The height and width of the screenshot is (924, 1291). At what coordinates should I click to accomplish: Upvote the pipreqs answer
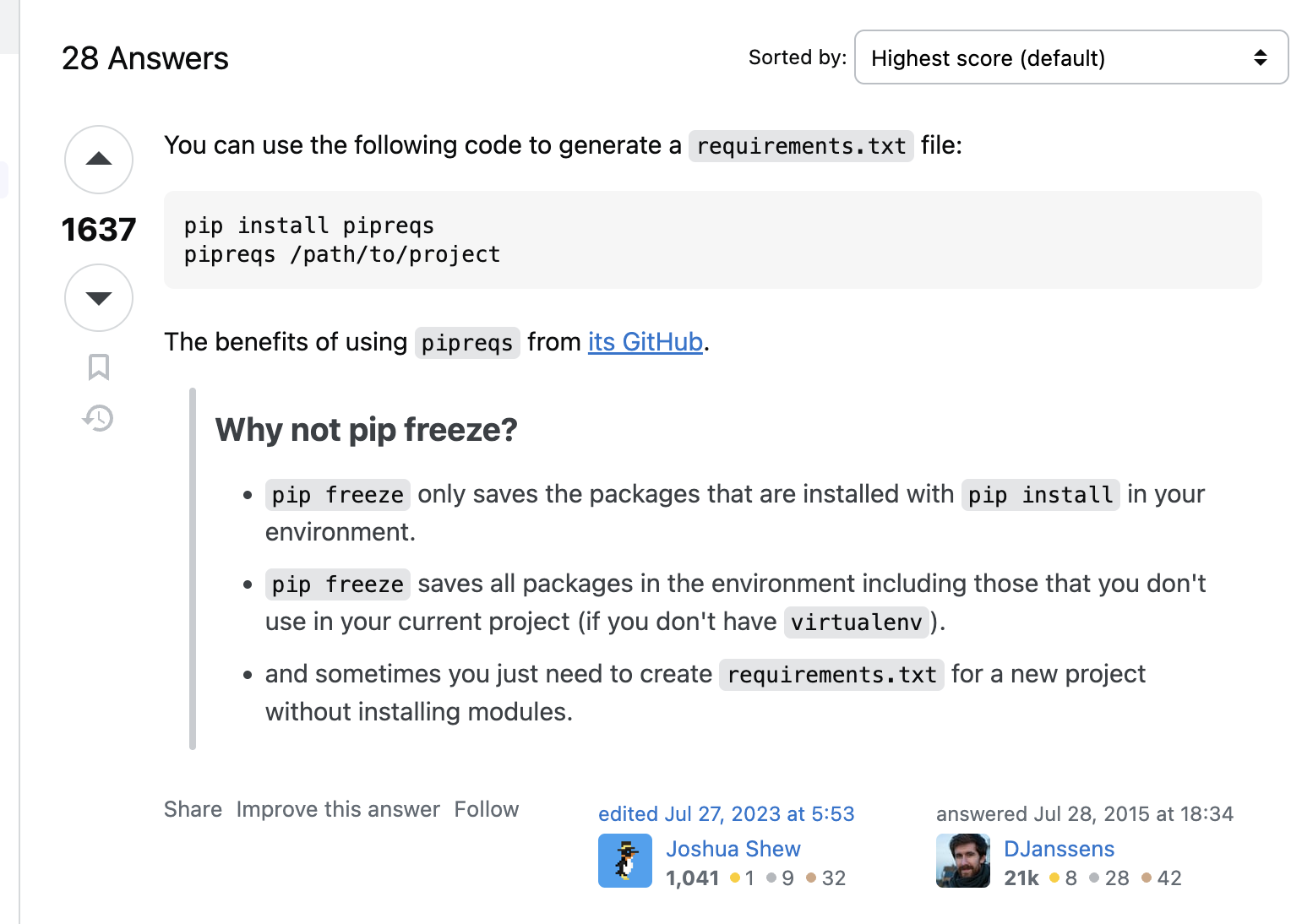[x=99, y=160]
